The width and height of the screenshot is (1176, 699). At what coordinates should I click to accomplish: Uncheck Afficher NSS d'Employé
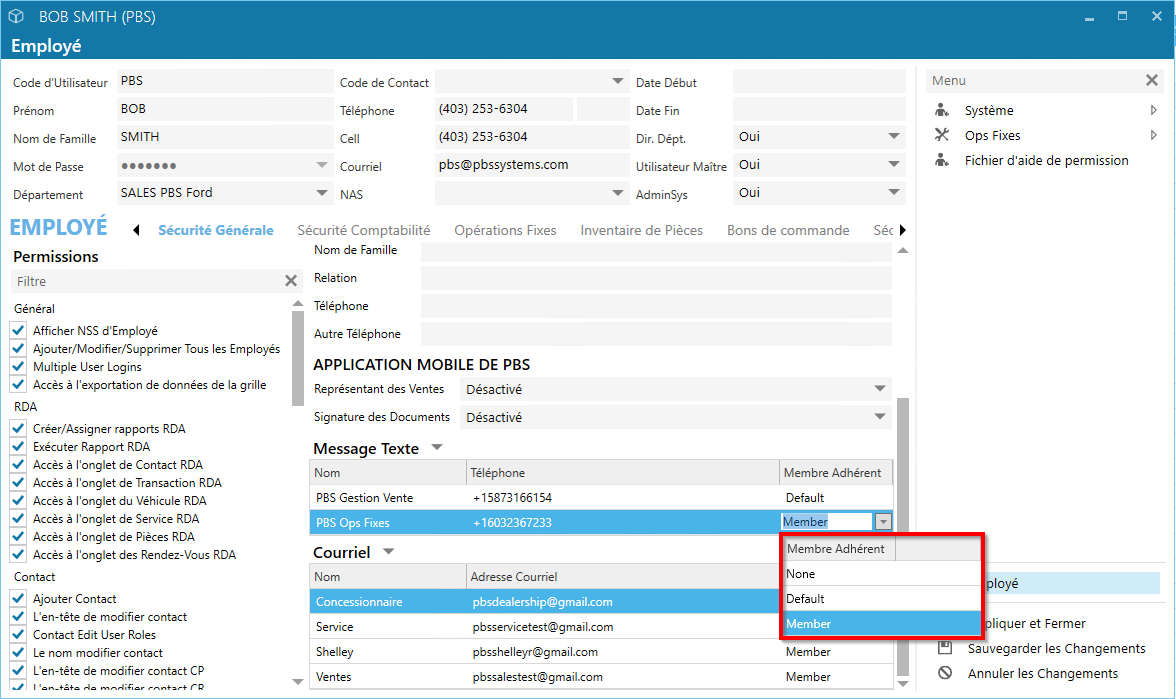point(18,330)
